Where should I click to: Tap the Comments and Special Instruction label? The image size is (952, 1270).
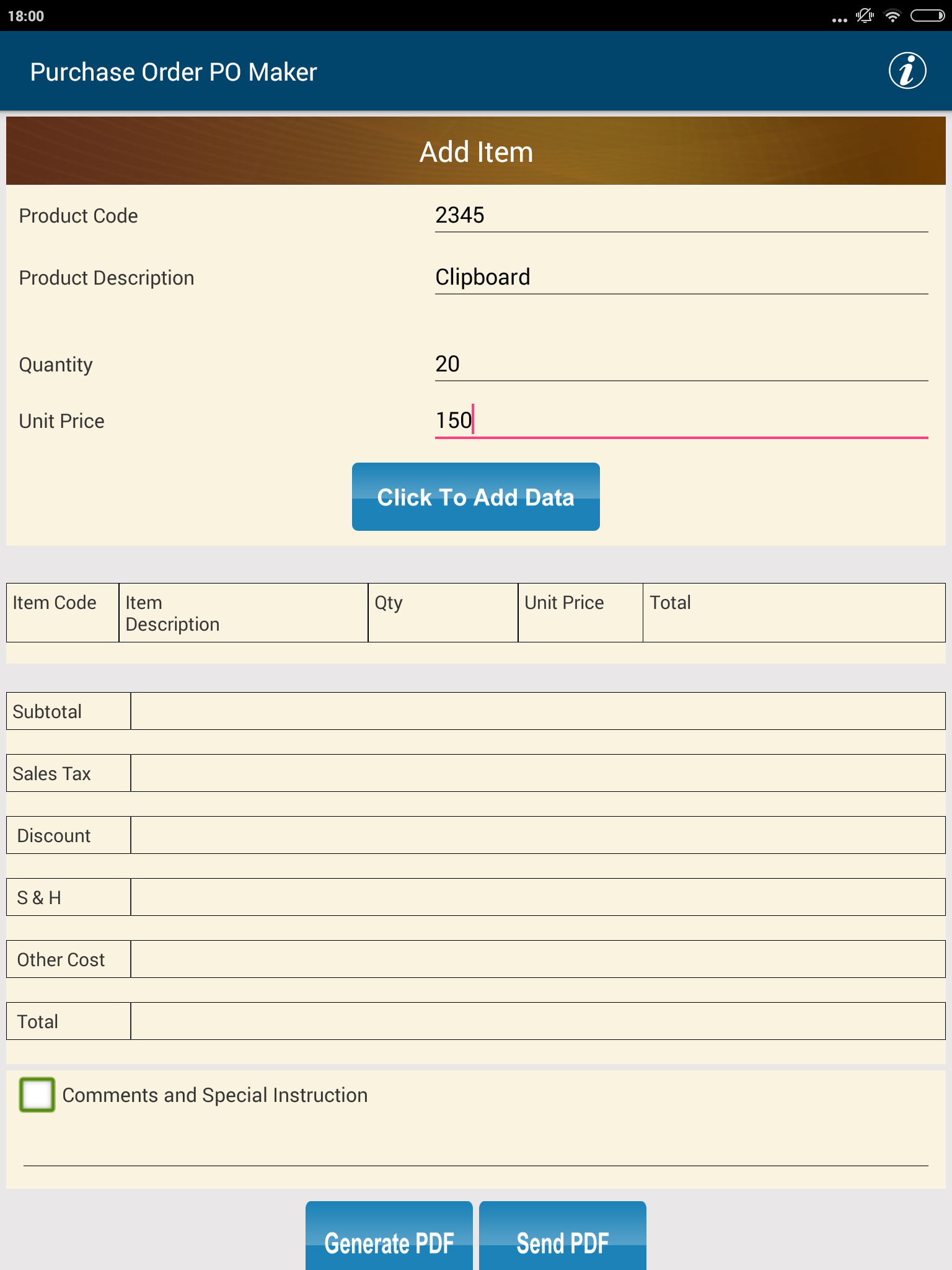215,1095
